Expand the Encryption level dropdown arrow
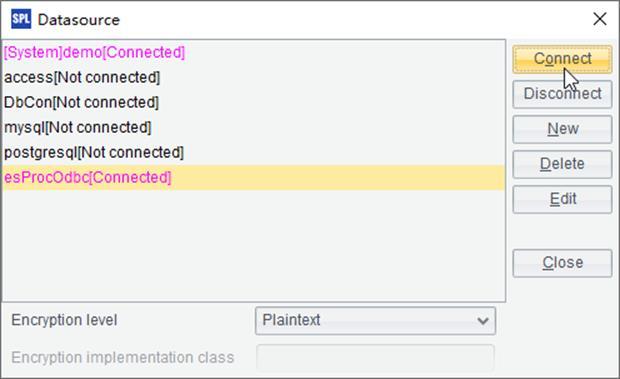The image size is (620, 379). click(482, 321)
